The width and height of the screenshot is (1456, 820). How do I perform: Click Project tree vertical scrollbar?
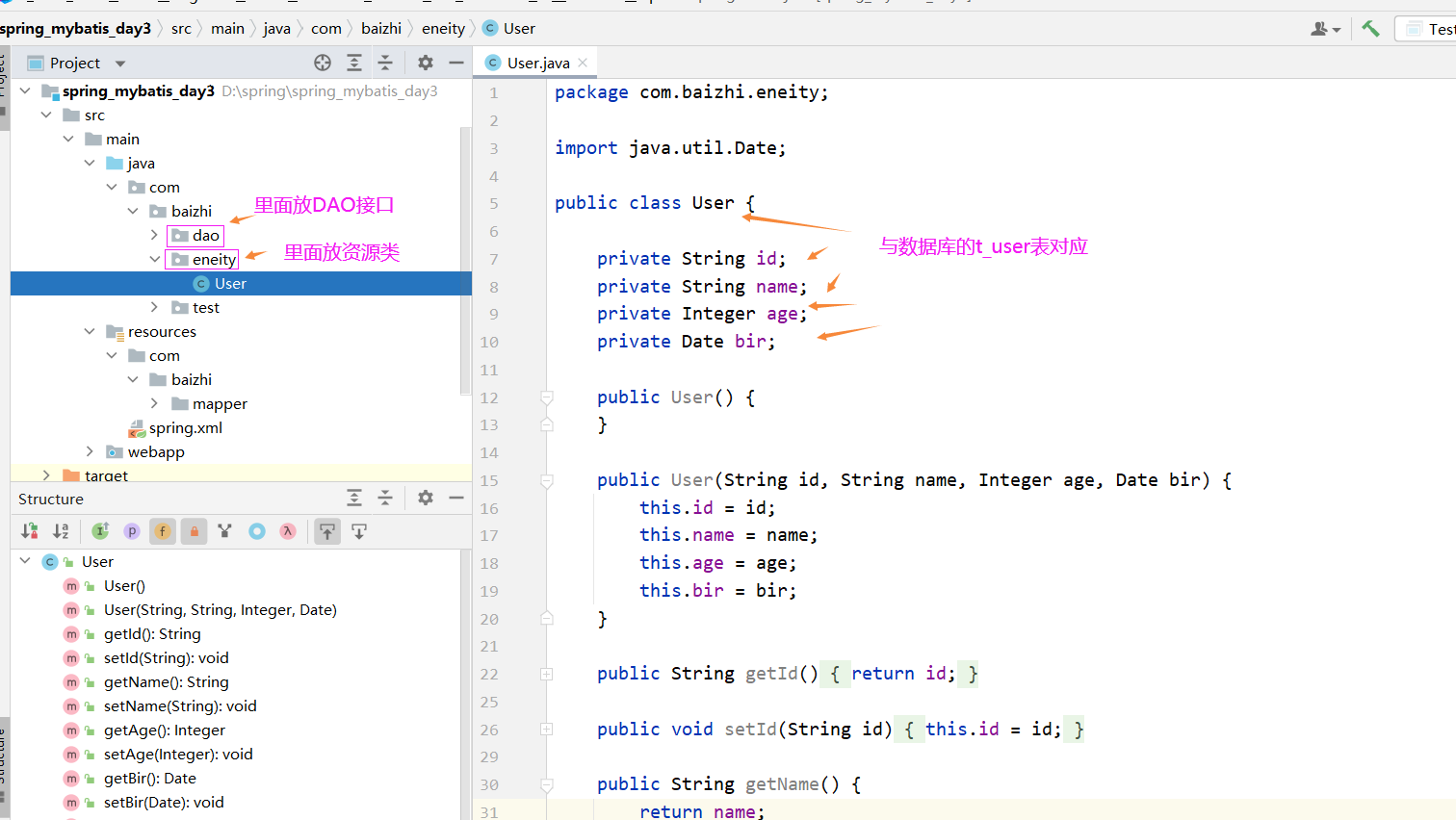pyautogui.click(x=466, y=260)
